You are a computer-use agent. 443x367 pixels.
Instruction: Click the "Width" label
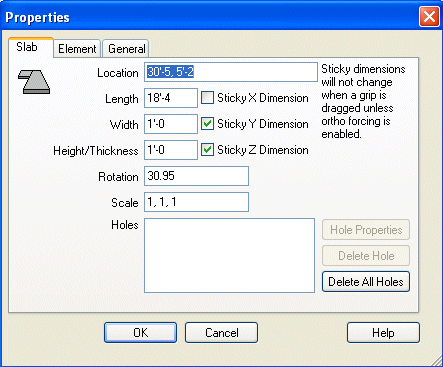[x=124, y=125]
